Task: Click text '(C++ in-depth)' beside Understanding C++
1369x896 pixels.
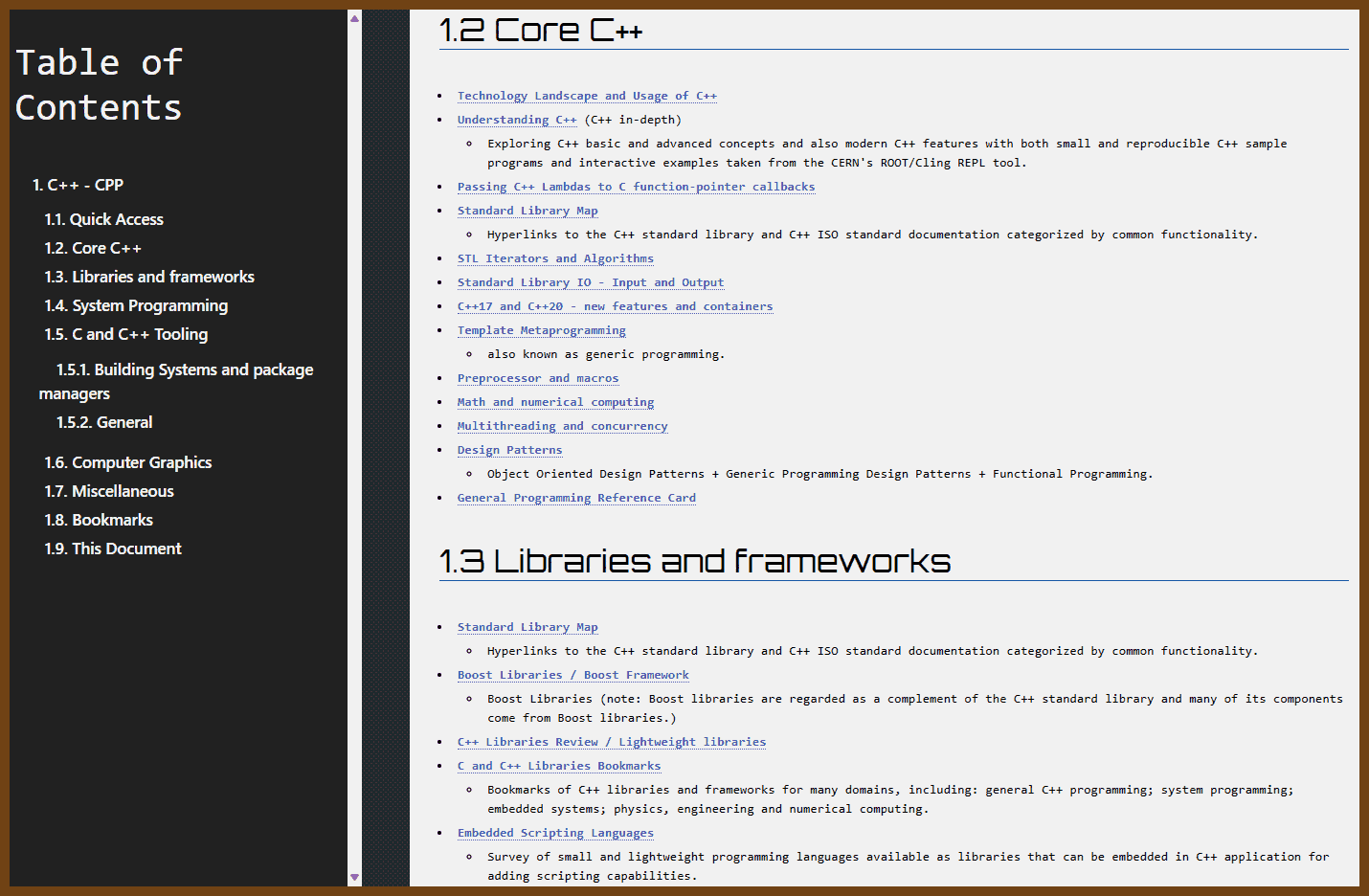Action: 633,120
